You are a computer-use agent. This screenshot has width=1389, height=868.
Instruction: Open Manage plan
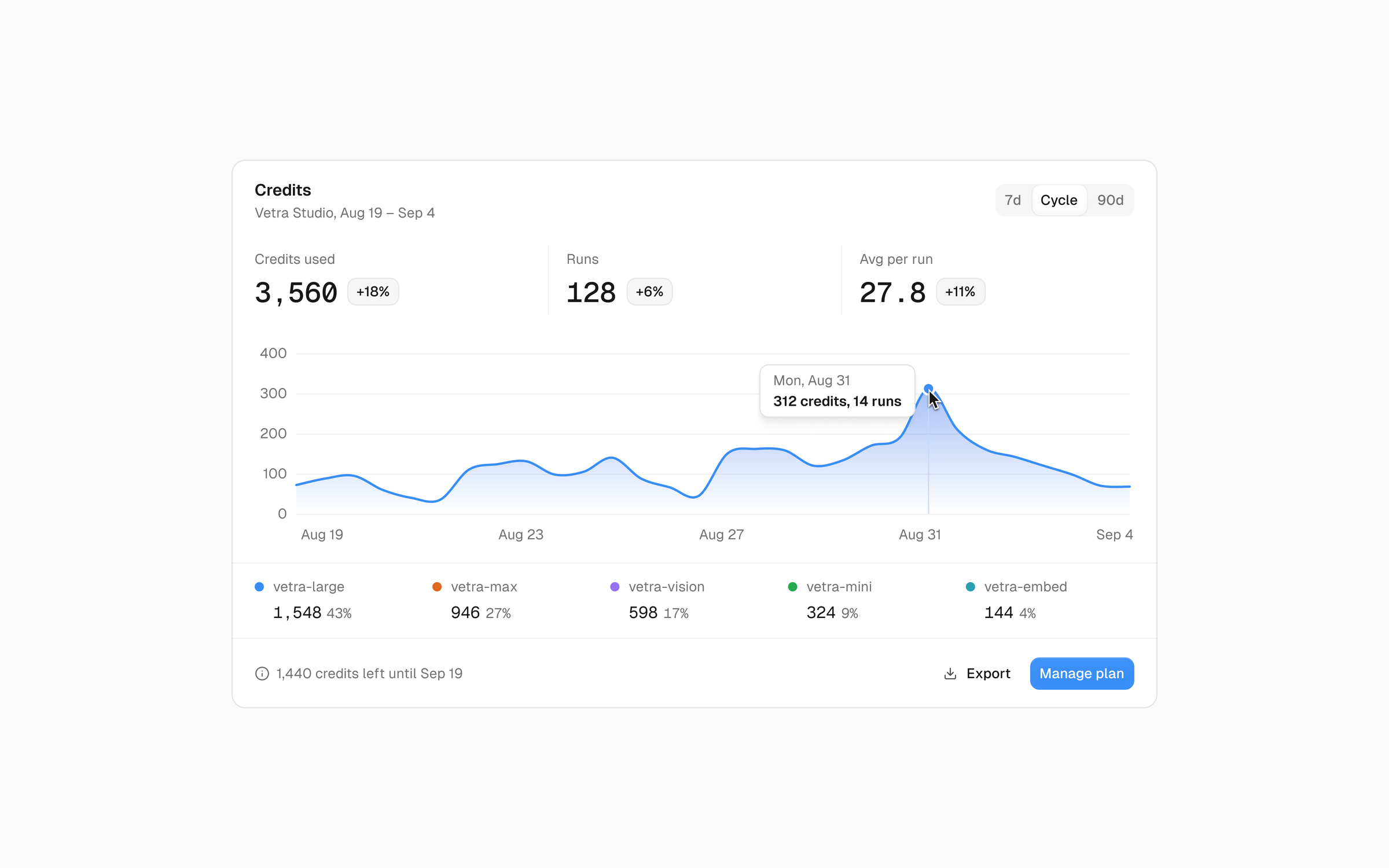coord(1081,674)
